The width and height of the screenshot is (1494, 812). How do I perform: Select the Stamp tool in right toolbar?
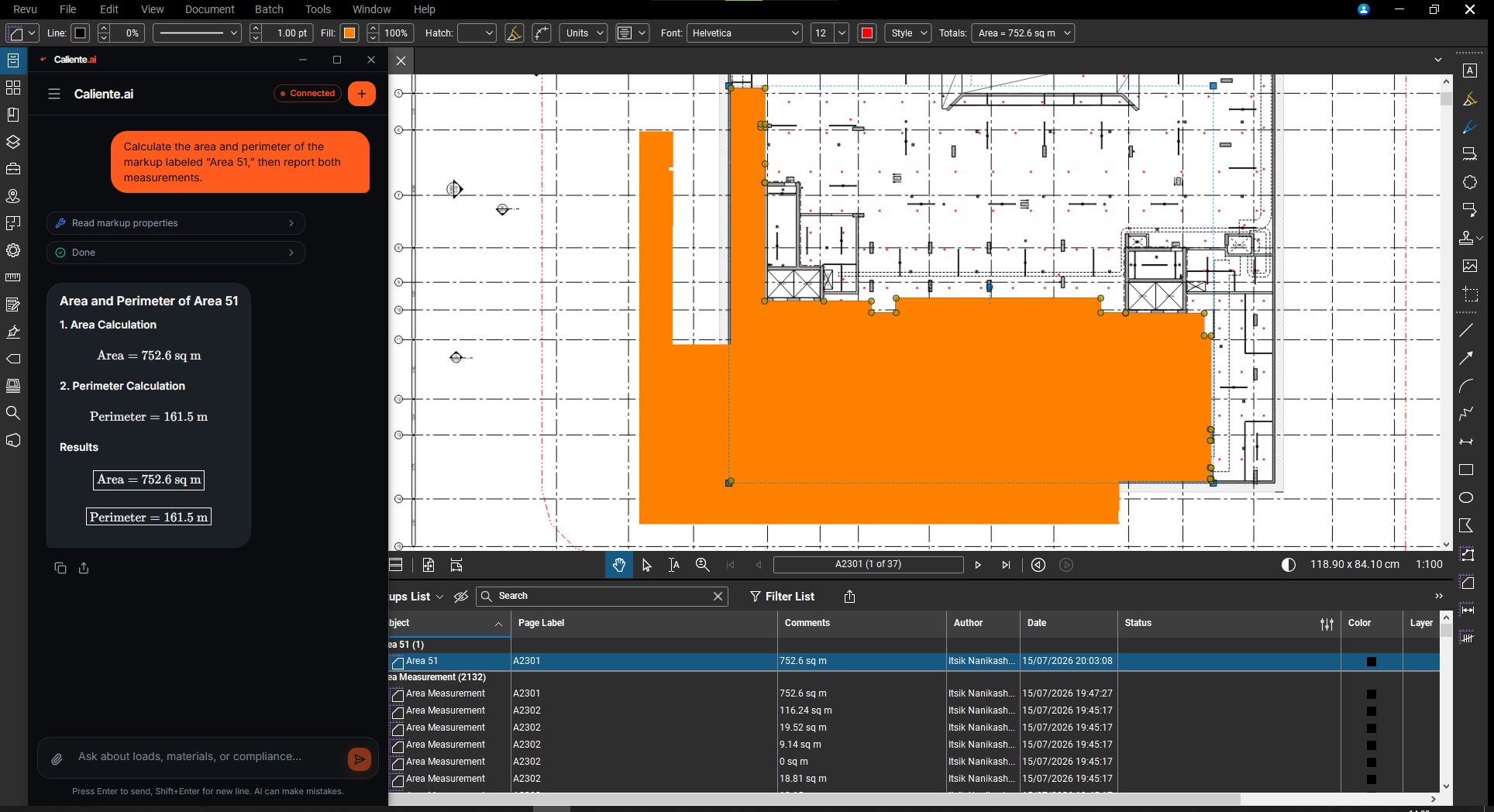pyautogui.click(x=1467, y=238)
